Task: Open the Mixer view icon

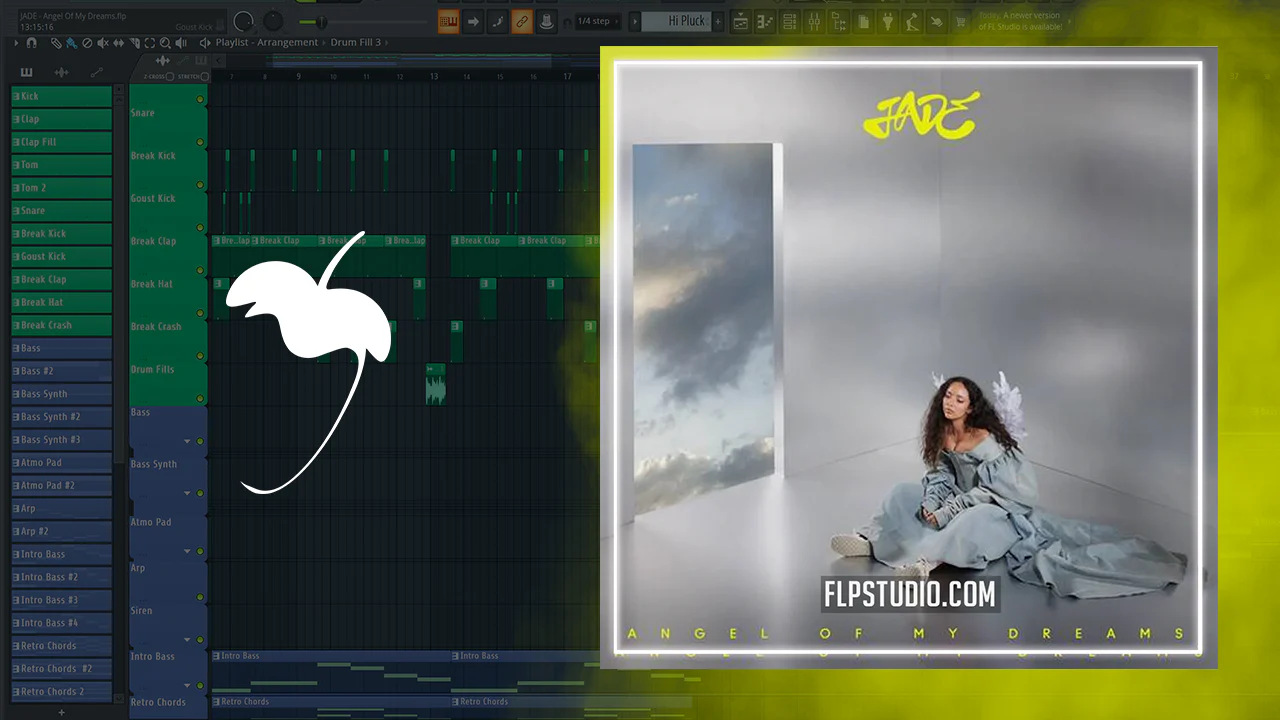Action: pyautogui.click(x=814, y=21)
